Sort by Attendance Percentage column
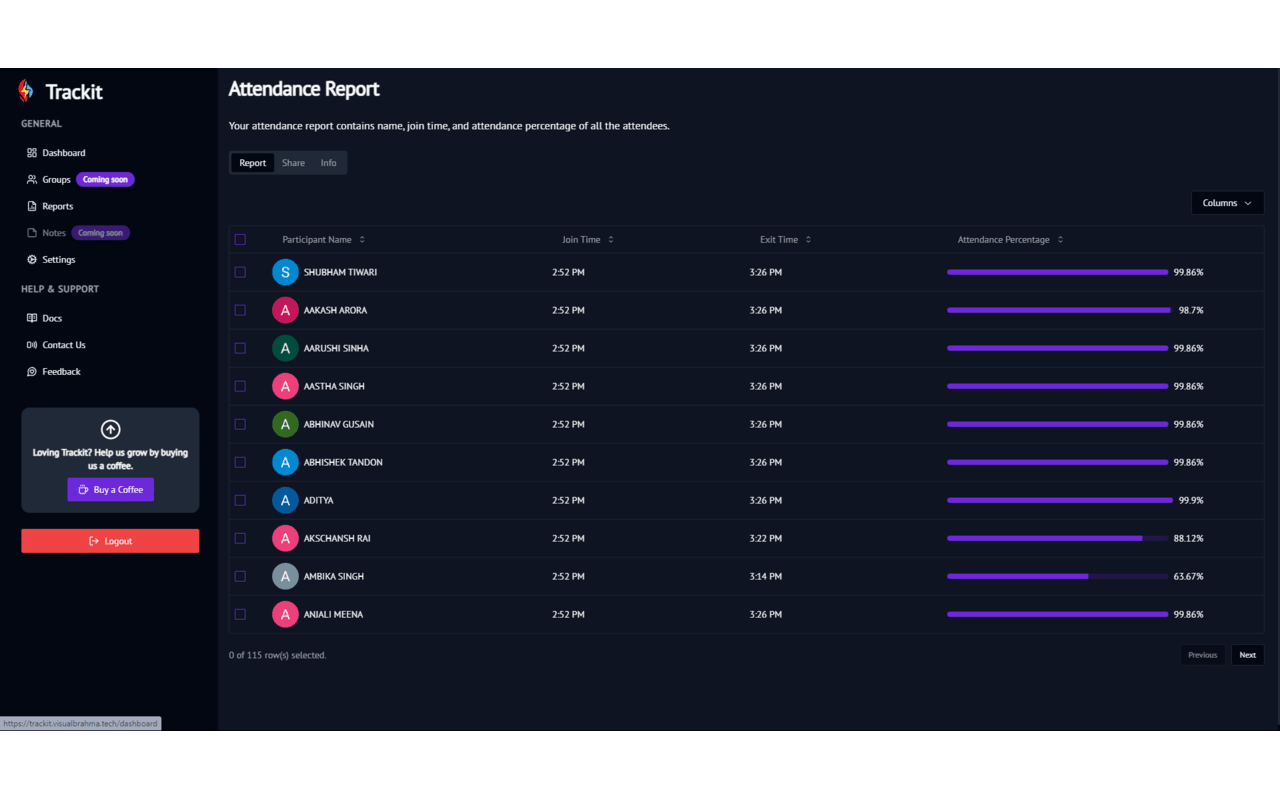Screen dimensions: 1280x800 pos(1010,240)
